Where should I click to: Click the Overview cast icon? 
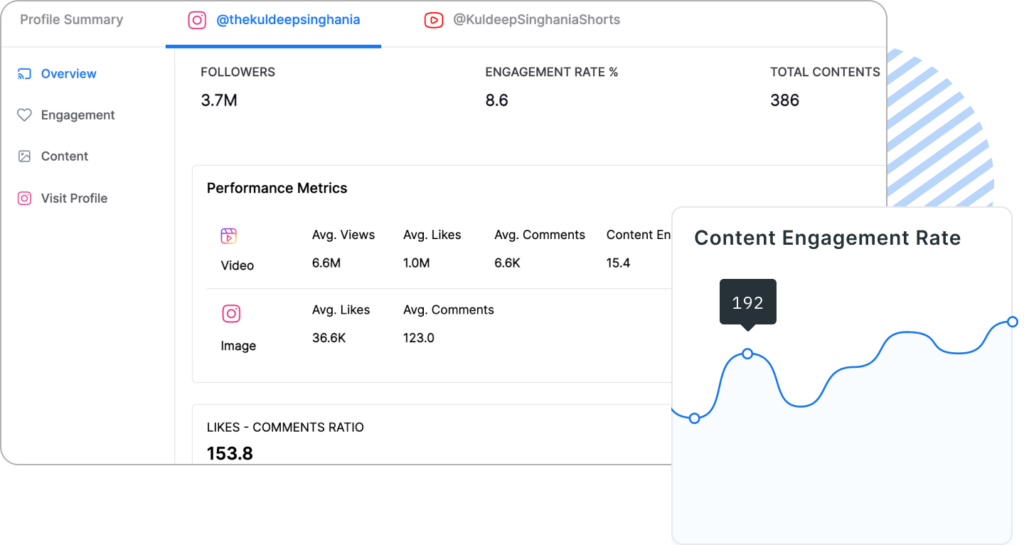click(24, 74)
